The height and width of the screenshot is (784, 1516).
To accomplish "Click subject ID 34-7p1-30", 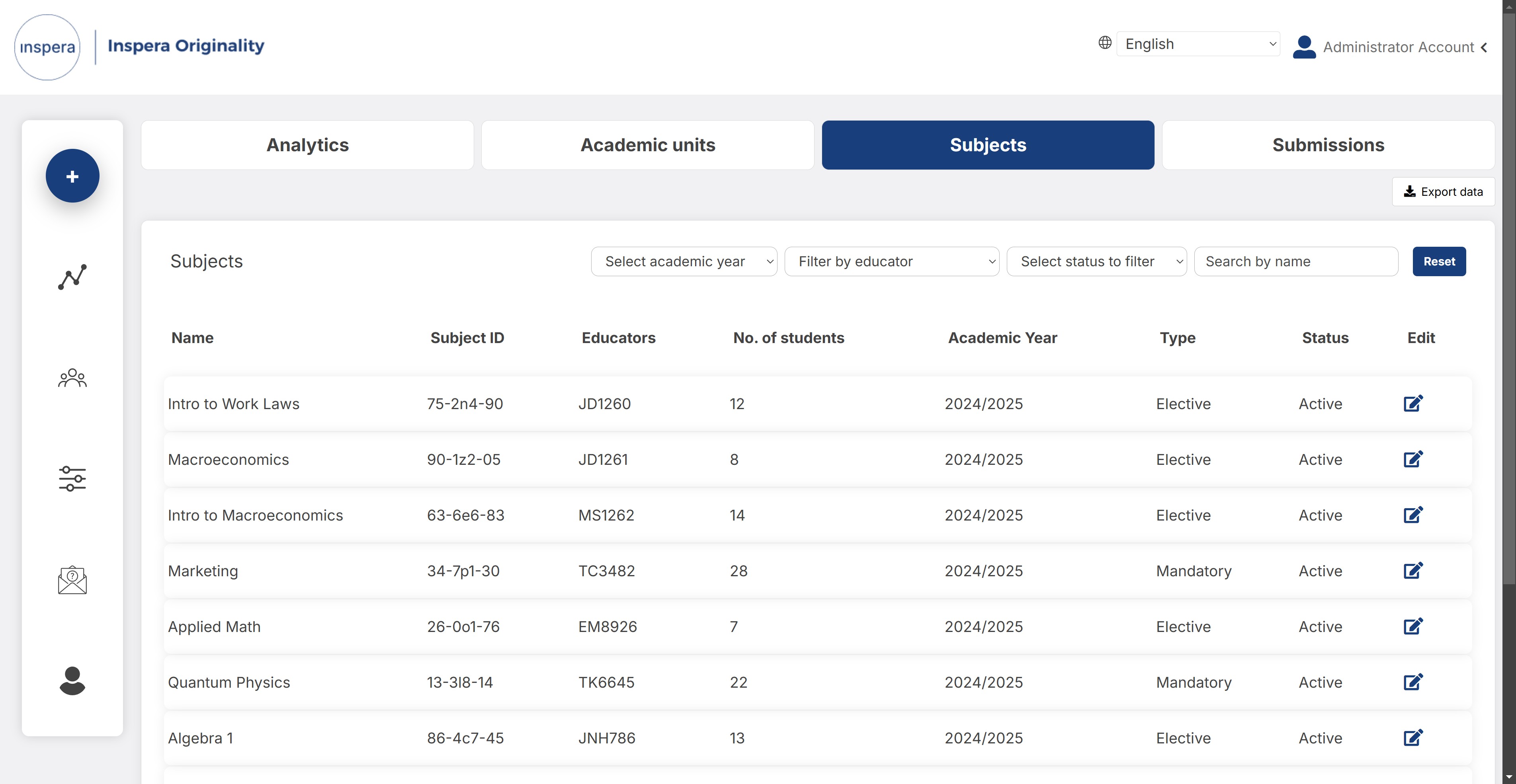I will [x=463, y=571].
